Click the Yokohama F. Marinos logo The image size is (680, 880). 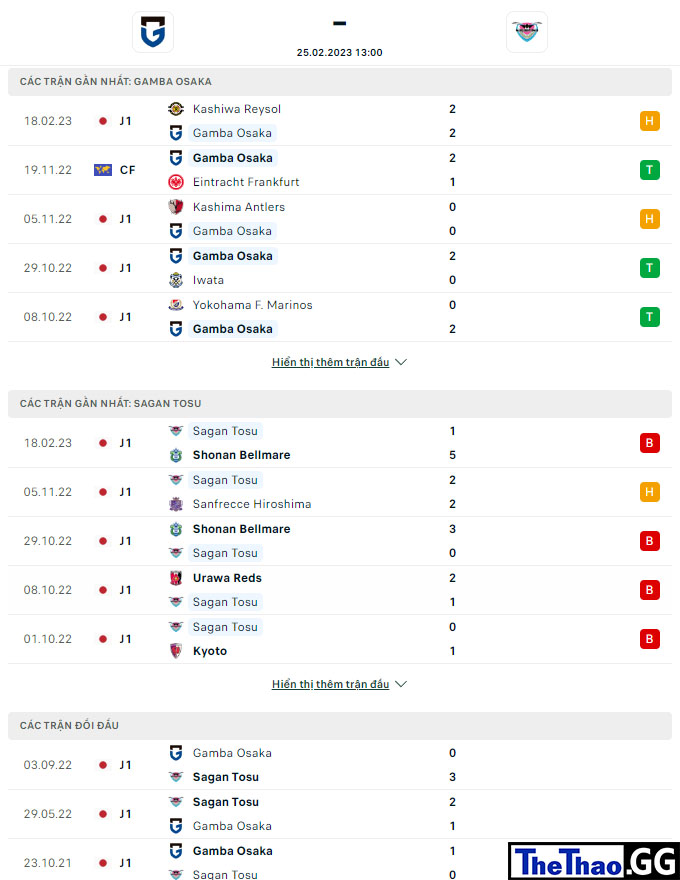[x=176, y=305]
